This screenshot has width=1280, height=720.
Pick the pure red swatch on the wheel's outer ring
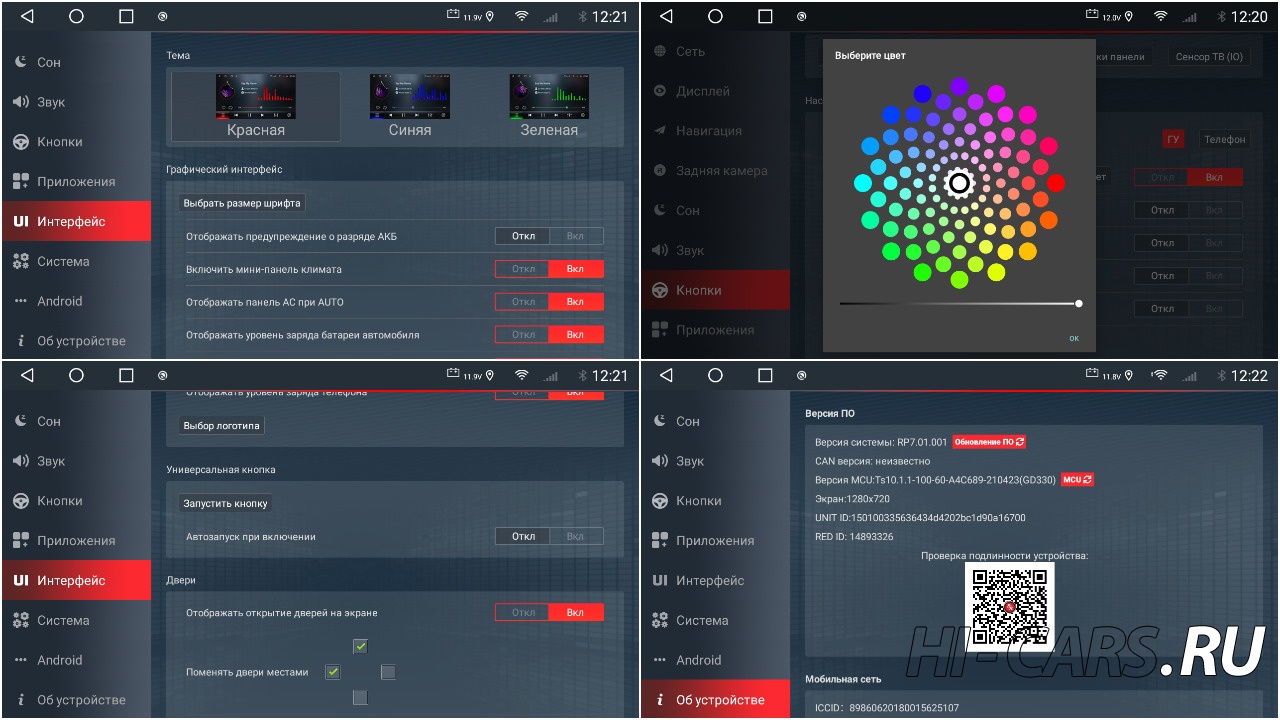pyautogui.click(x=1056, y=183)
